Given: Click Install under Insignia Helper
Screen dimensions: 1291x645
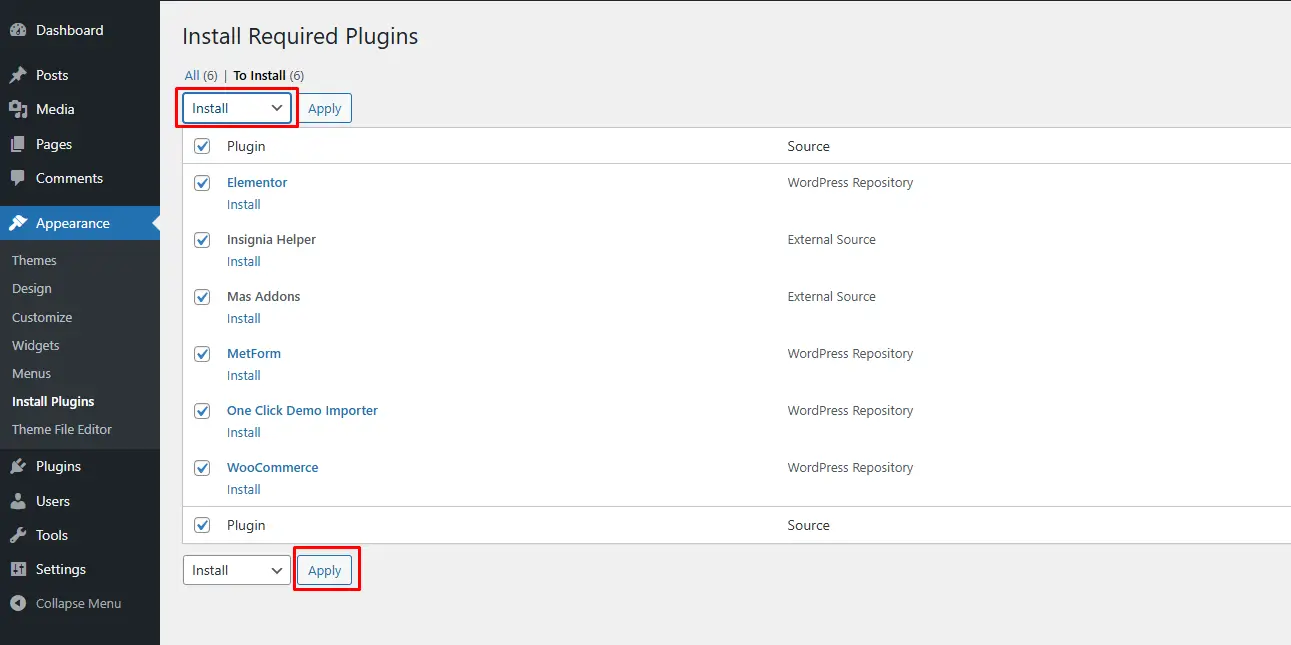Looking at the screenshot, I should [243, 261].
